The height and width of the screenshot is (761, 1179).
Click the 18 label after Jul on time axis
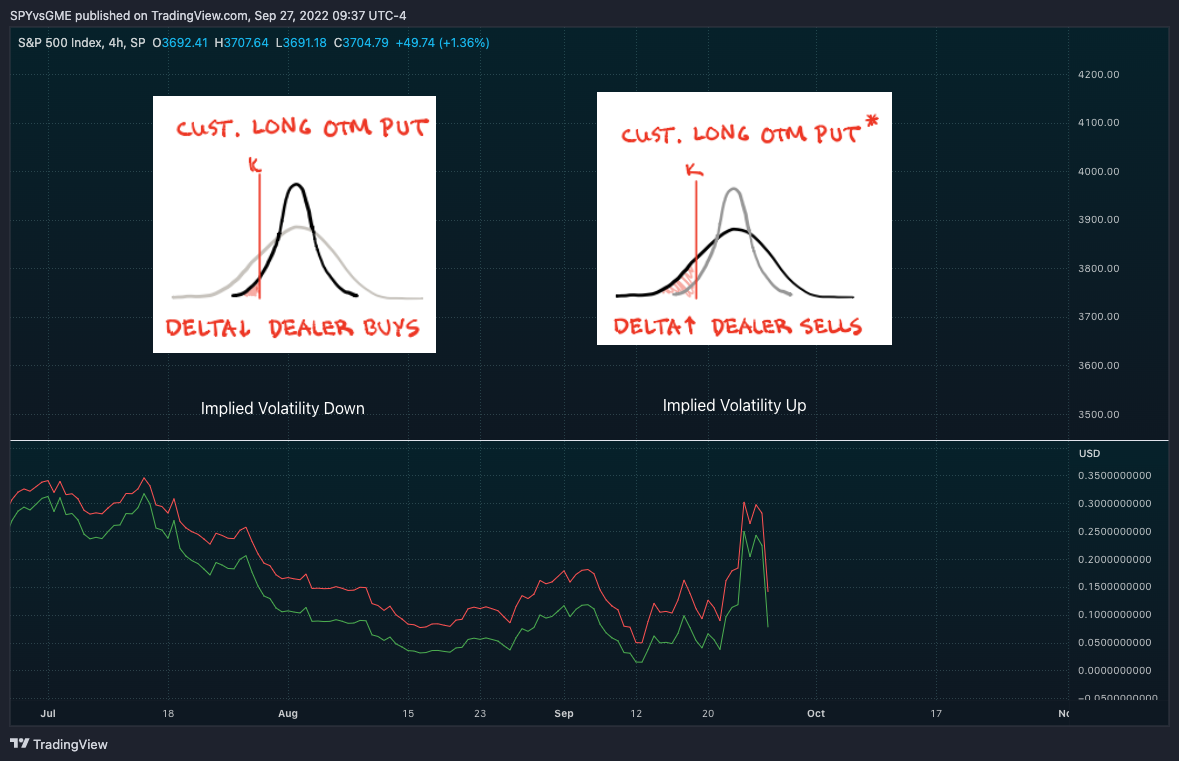point(168,714)
